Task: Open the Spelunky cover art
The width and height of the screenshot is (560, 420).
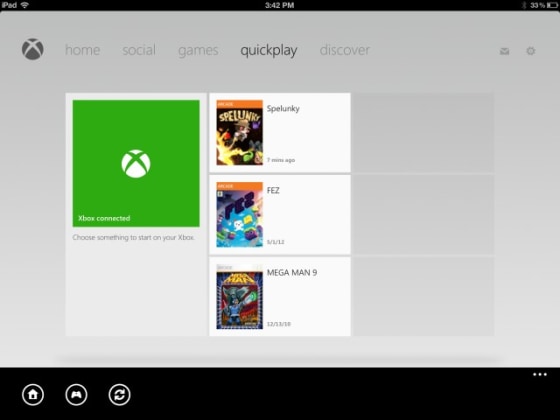Action: point(239,132)
